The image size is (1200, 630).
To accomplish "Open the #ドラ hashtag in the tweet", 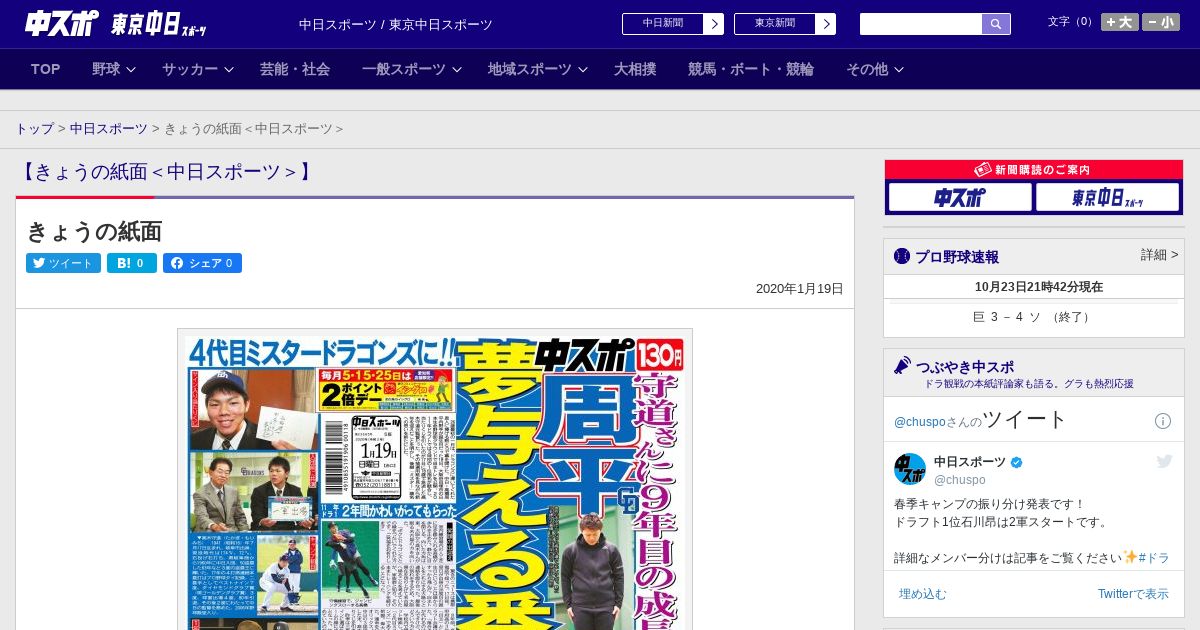I will [x=1154, y=557].
